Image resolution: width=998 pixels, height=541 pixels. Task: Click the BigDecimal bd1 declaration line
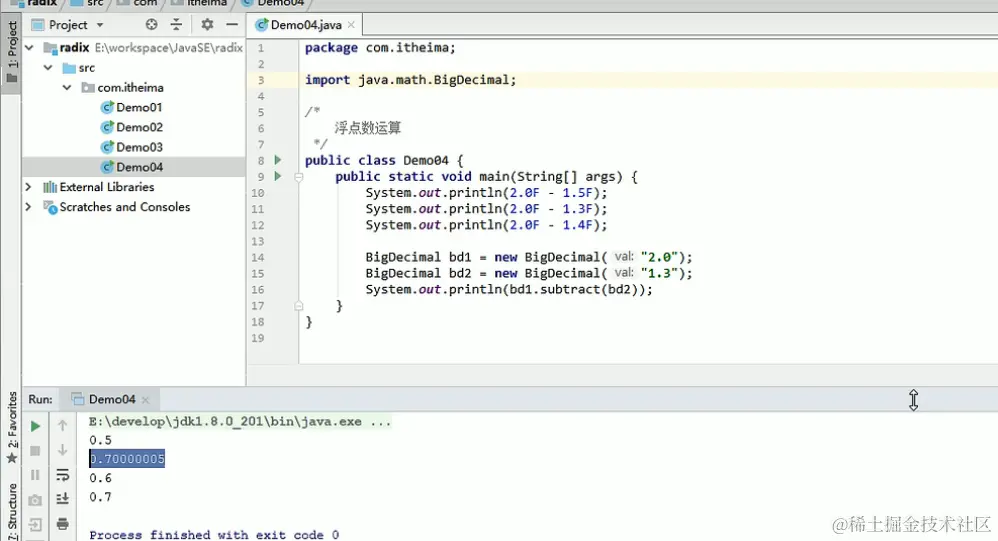528,257
